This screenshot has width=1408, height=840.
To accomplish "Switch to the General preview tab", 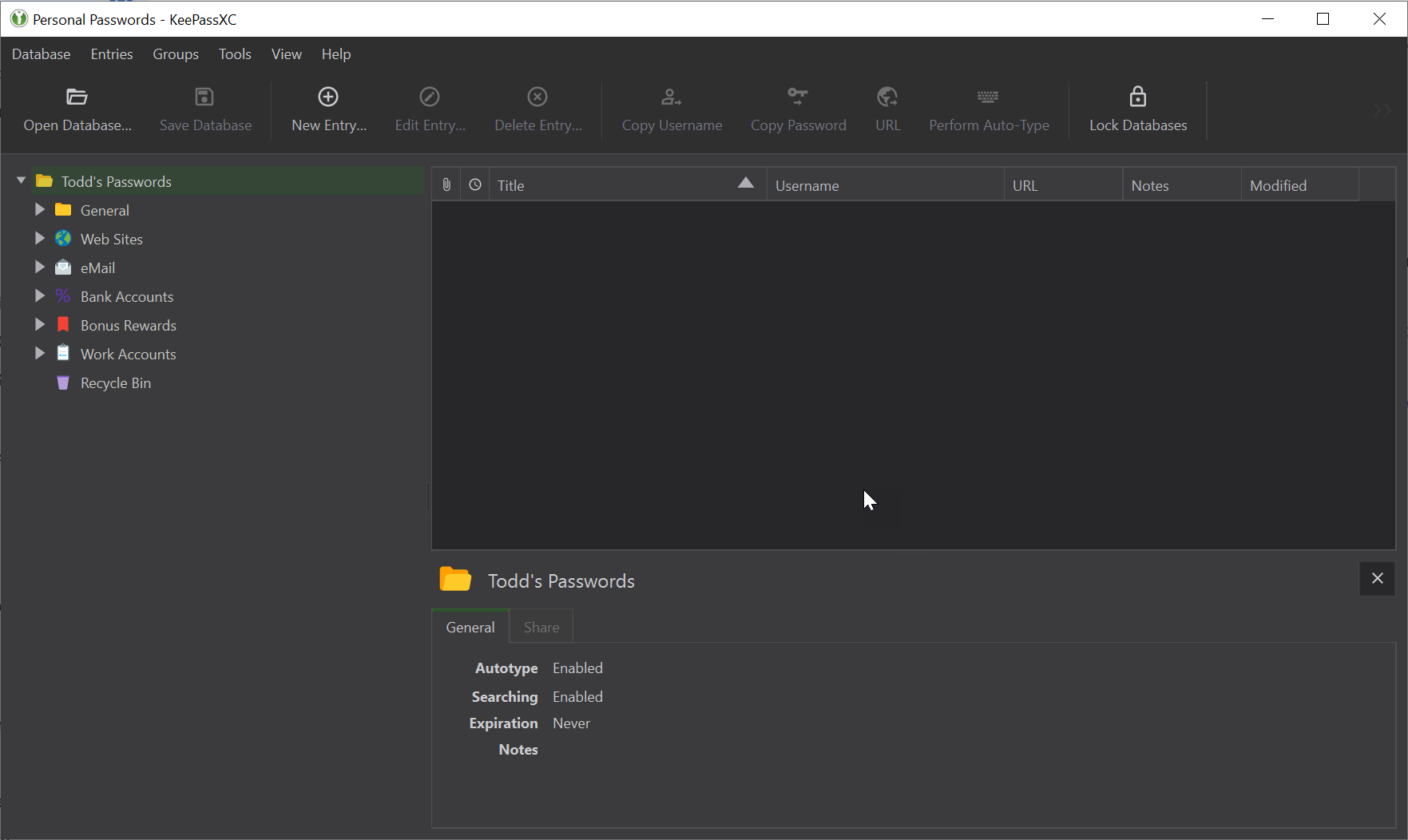I will pos(470,627).
